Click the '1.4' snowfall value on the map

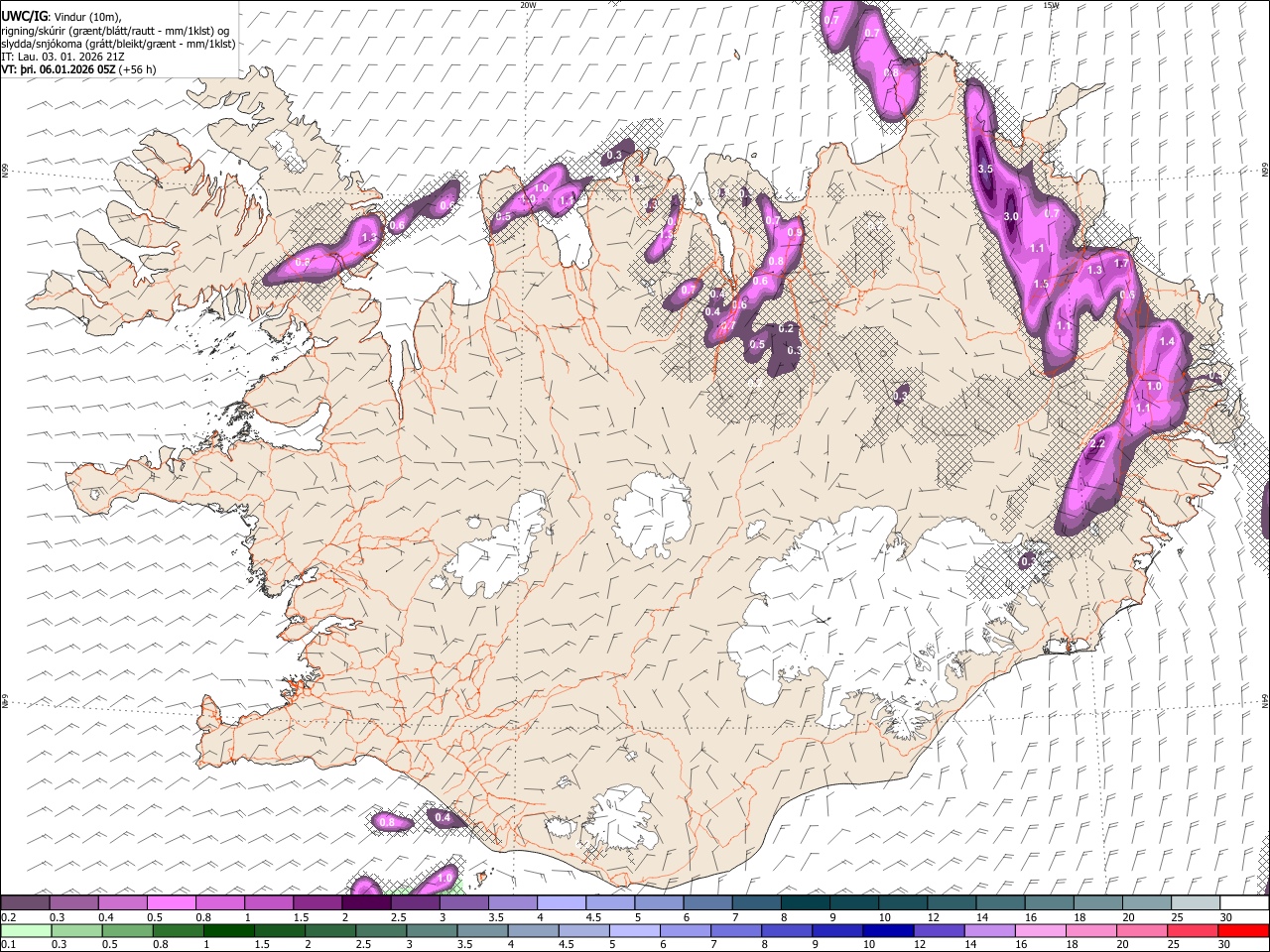tap(1167, 341)
